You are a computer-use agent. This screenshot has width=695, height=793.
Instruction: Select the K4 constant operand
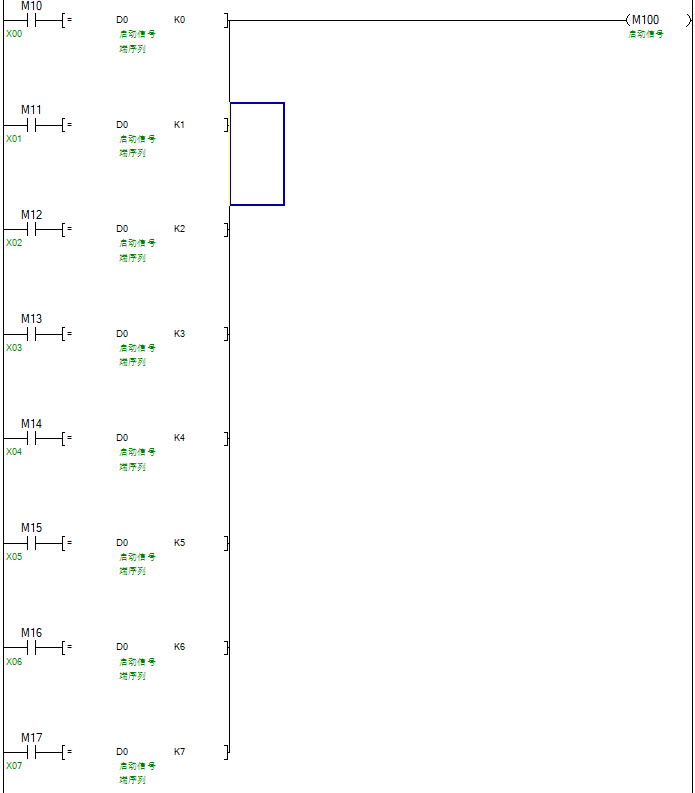point(179,438)
